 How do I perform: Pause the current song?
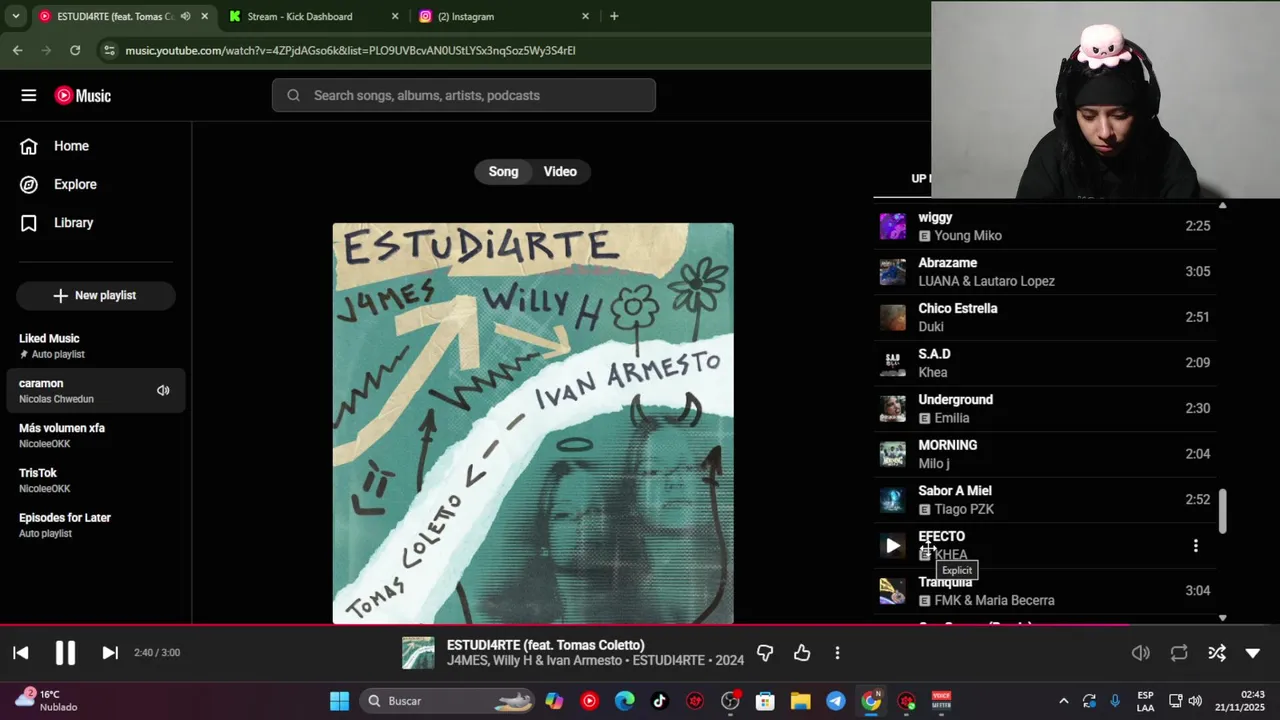click(x=65, y=653)
